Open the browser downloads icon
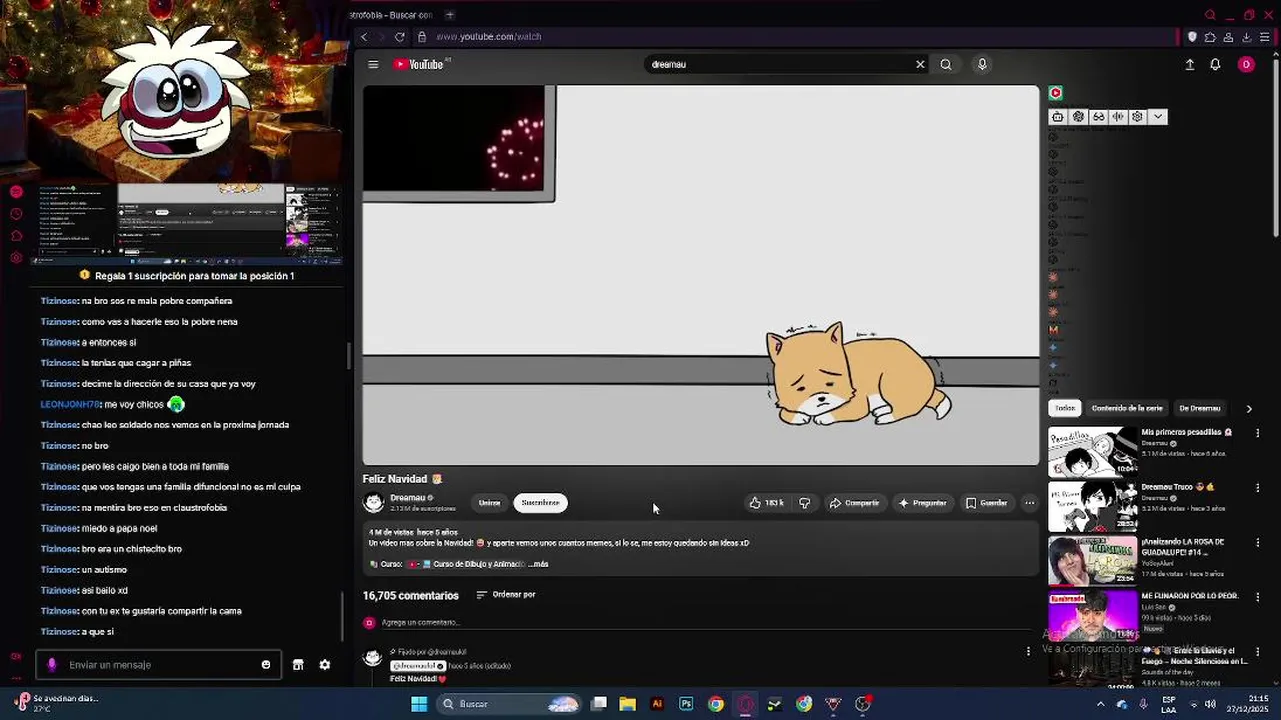Screen dimensions: 1281x720 click(x=1246, y=37)
